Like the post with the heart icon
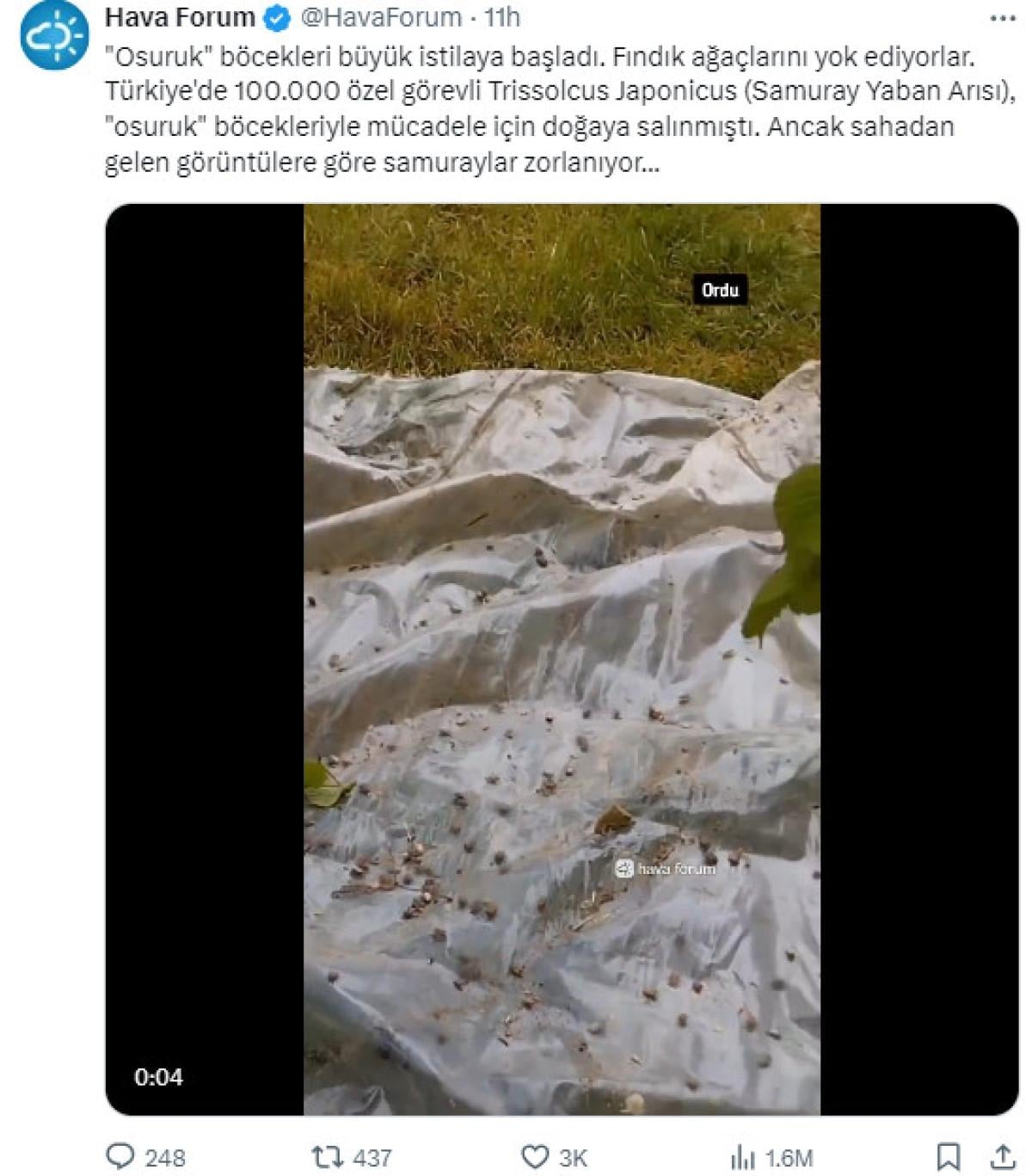This screenshot has height=1176, width=1032. click(535, 1156)
